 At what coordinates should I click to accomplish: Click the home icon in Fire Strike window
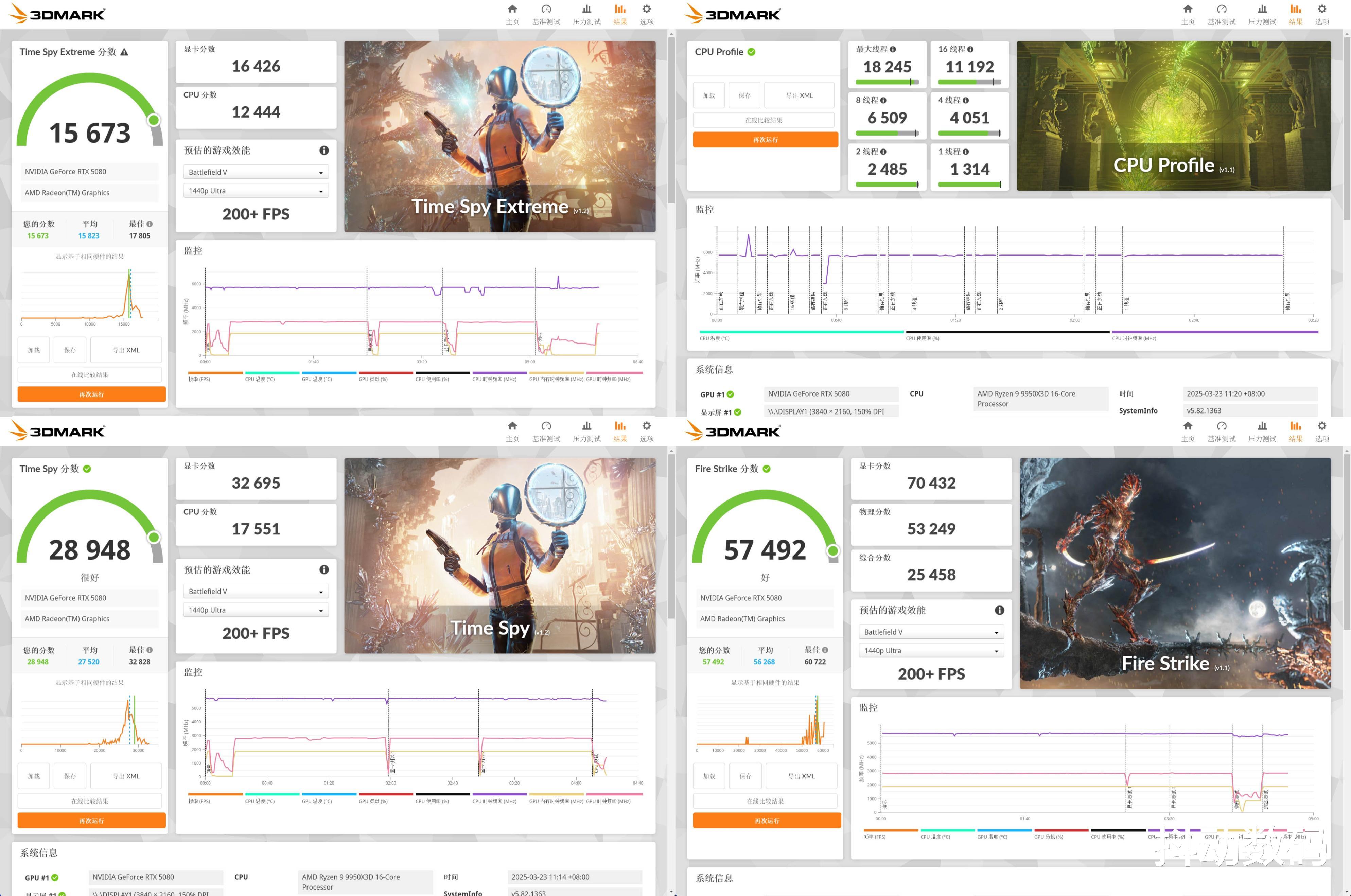[1188, 426]
